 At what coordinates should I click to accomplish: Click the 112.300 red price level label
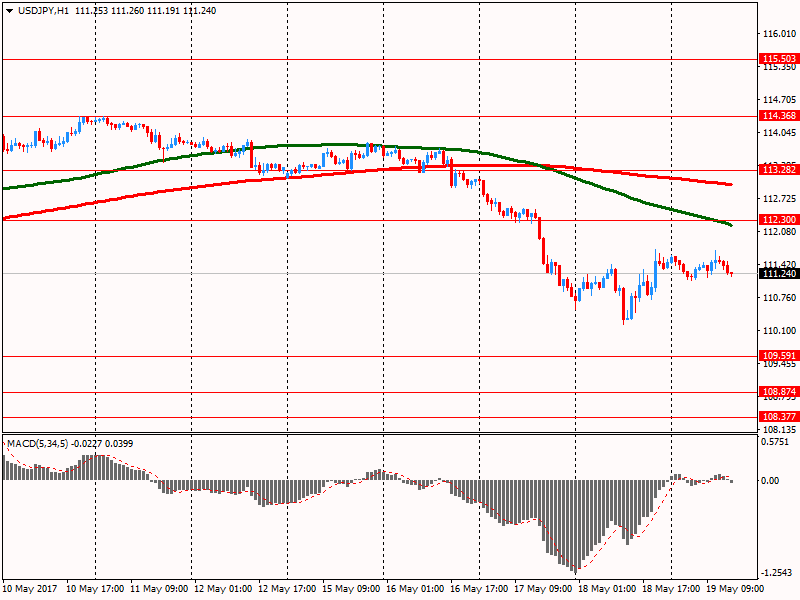[779, 219]
